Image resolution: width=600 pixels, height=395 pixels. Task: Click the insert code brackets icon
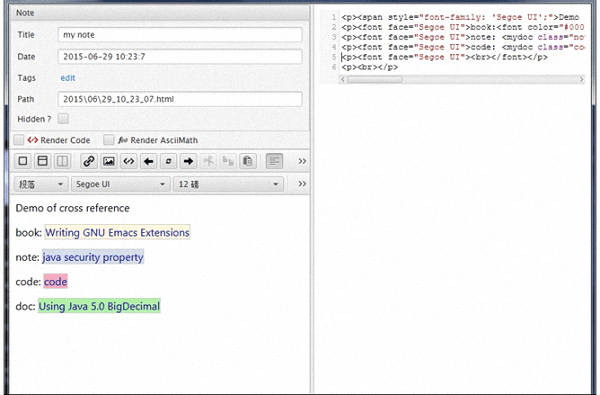pos(129,161)
